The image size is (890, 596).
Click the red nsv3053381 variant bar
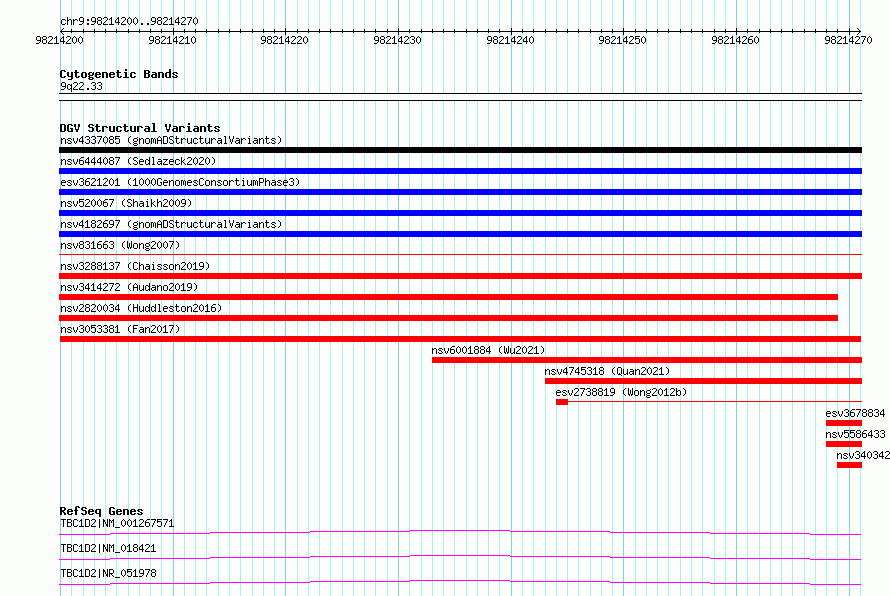460,339
